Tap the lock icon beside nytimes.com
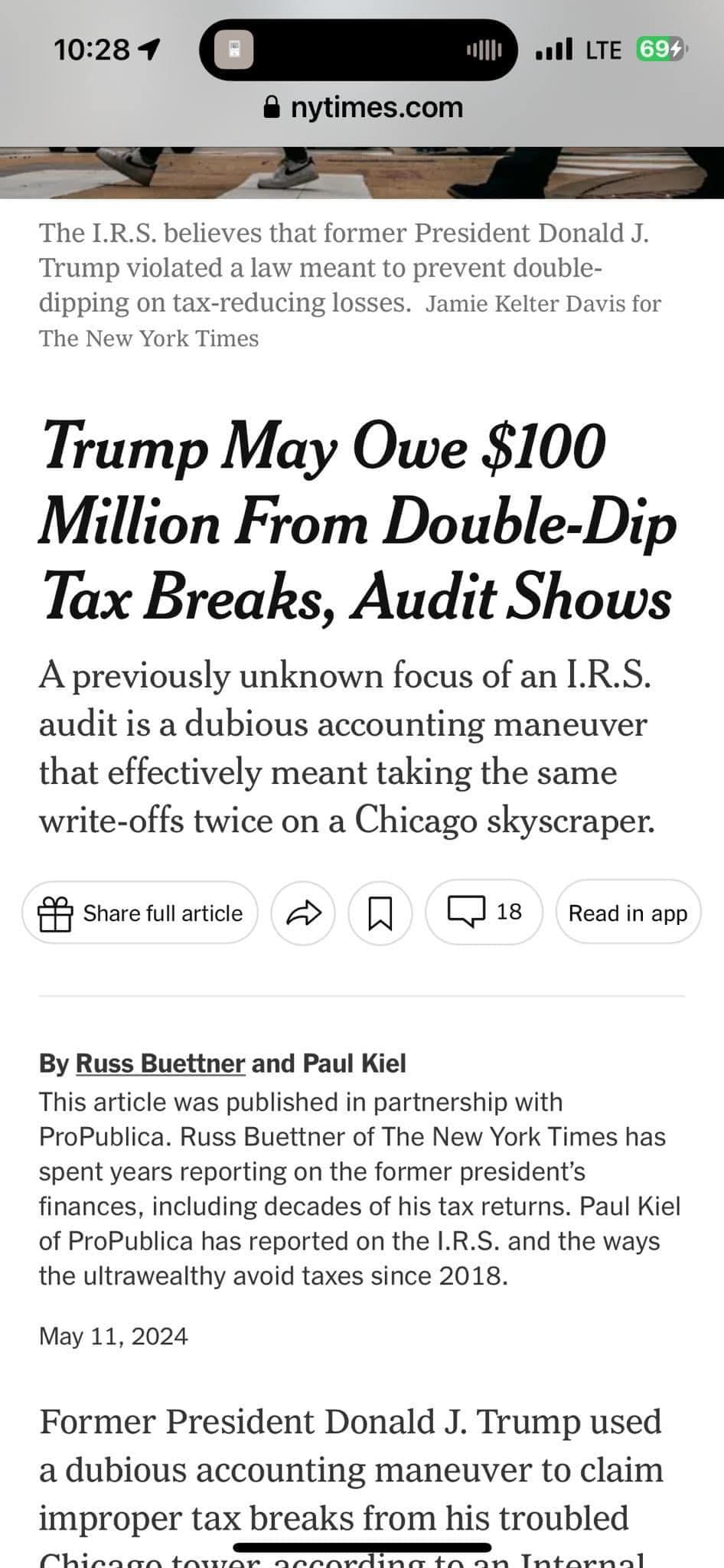 [271, 107]
